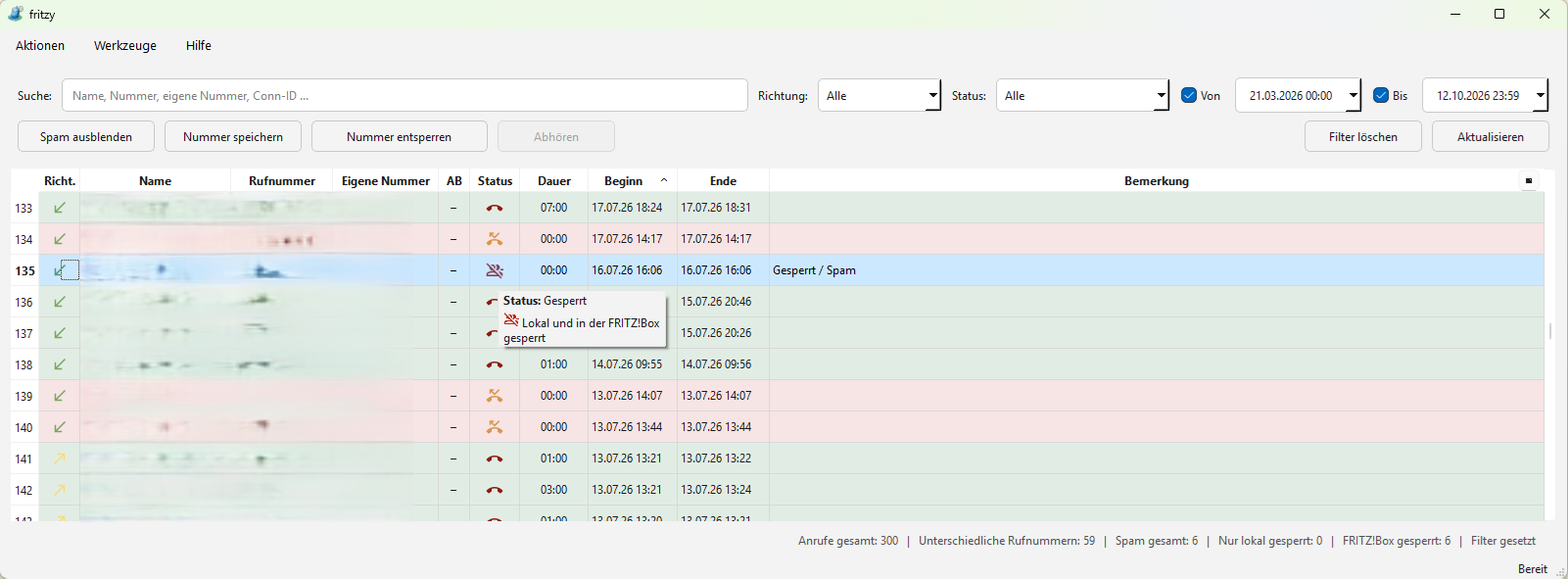The height and width of the screenshot is (579, 1568).
Task: Open the Hilfe menu
Action: click(199, 45)
